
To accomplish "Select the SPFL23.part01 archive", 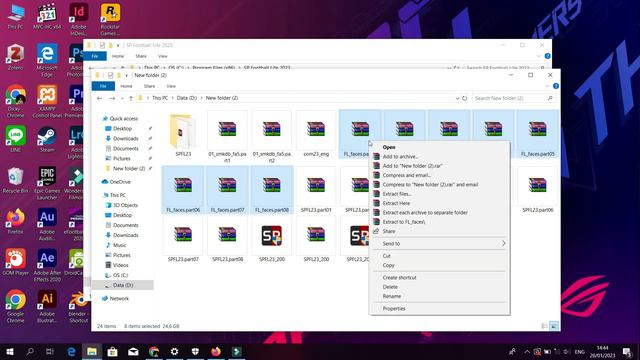I will tap(316, 190).
